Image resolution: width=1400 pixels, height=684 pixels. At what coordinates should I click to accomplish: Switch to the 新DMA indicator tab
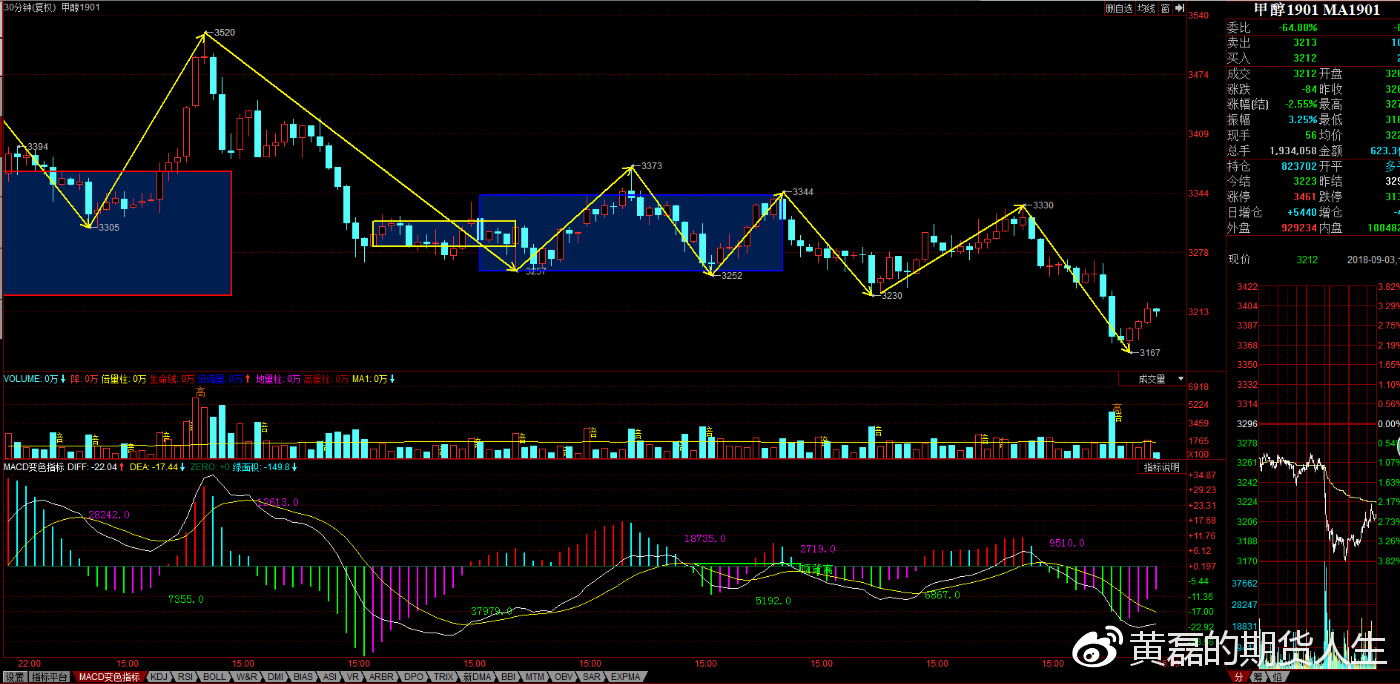click(477, 677)
